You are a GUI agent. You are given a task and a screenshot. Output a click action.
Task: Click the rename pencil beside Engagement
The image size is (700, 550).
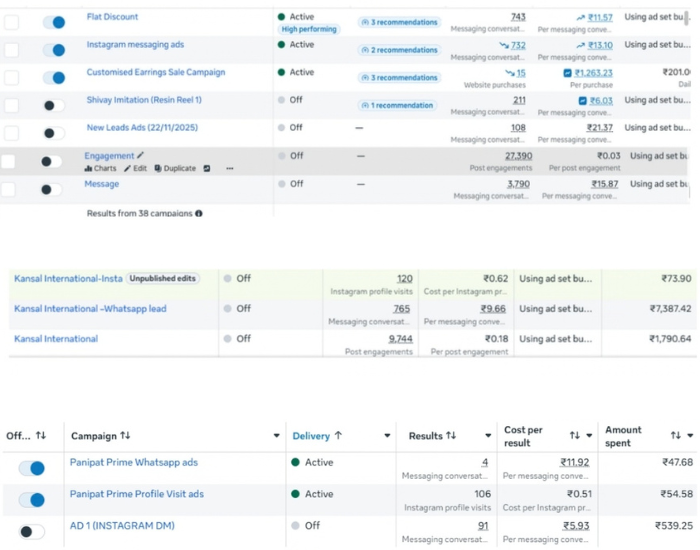[140, 155]
